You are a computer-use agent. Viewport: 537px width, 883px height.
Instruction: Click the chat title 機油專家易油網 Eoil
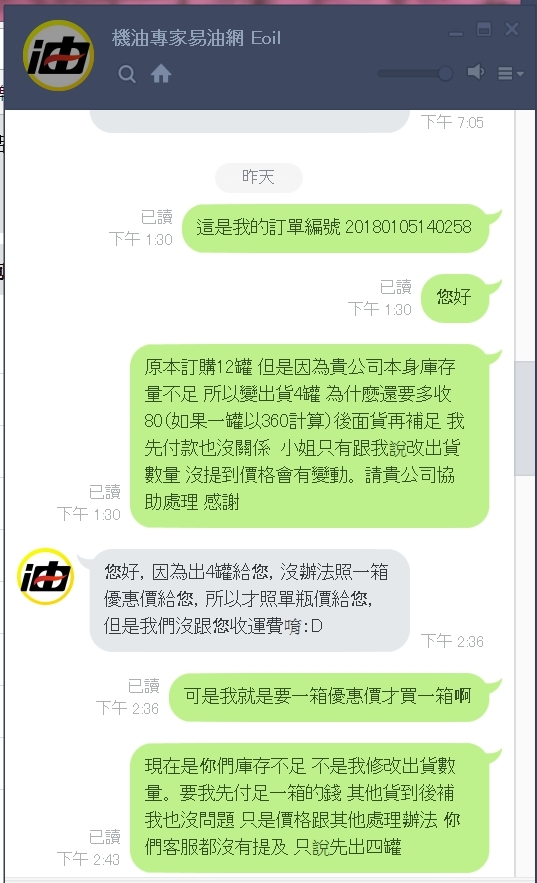196,38
